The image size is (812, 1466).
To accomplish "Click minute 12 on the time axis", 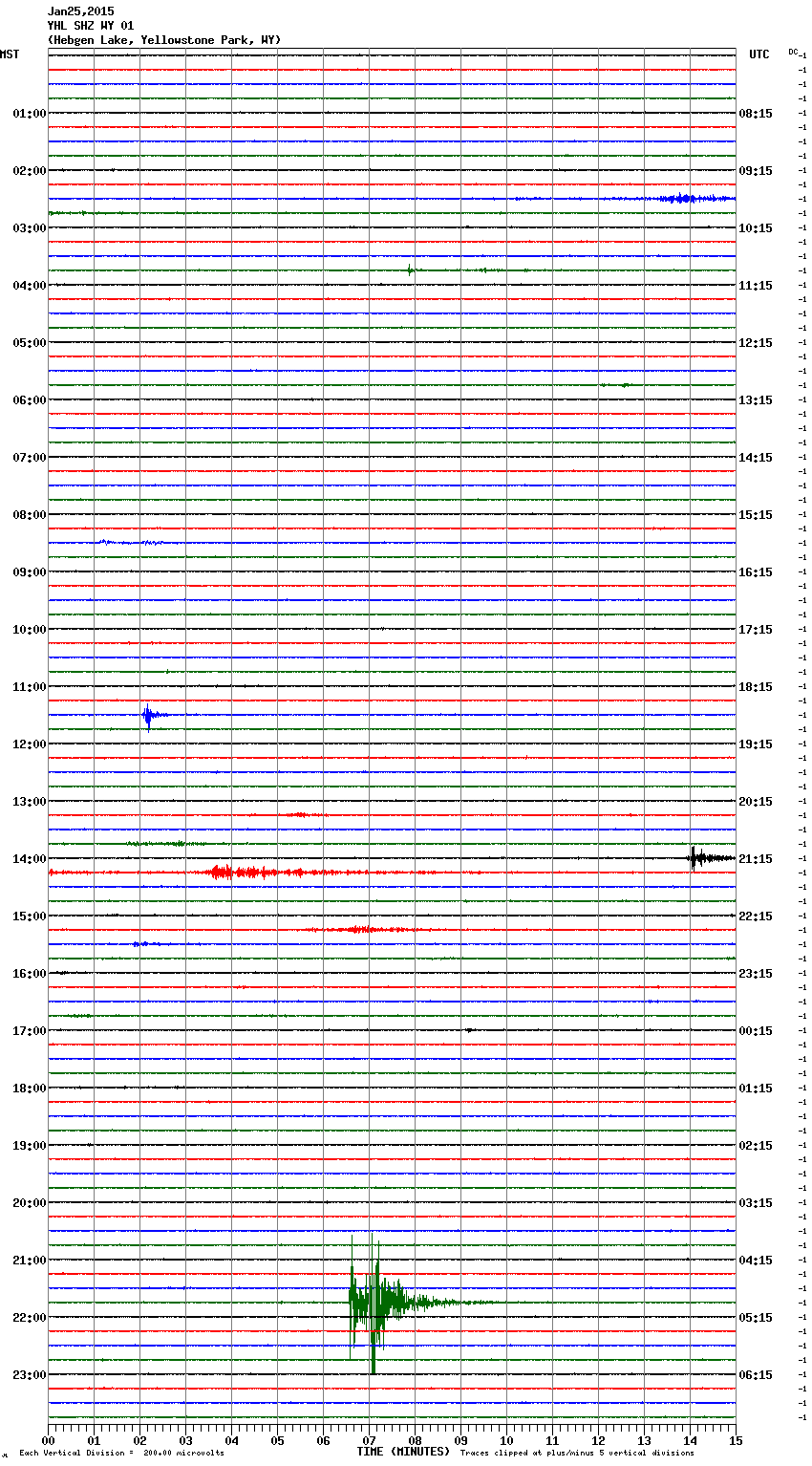I will 599,1440.
